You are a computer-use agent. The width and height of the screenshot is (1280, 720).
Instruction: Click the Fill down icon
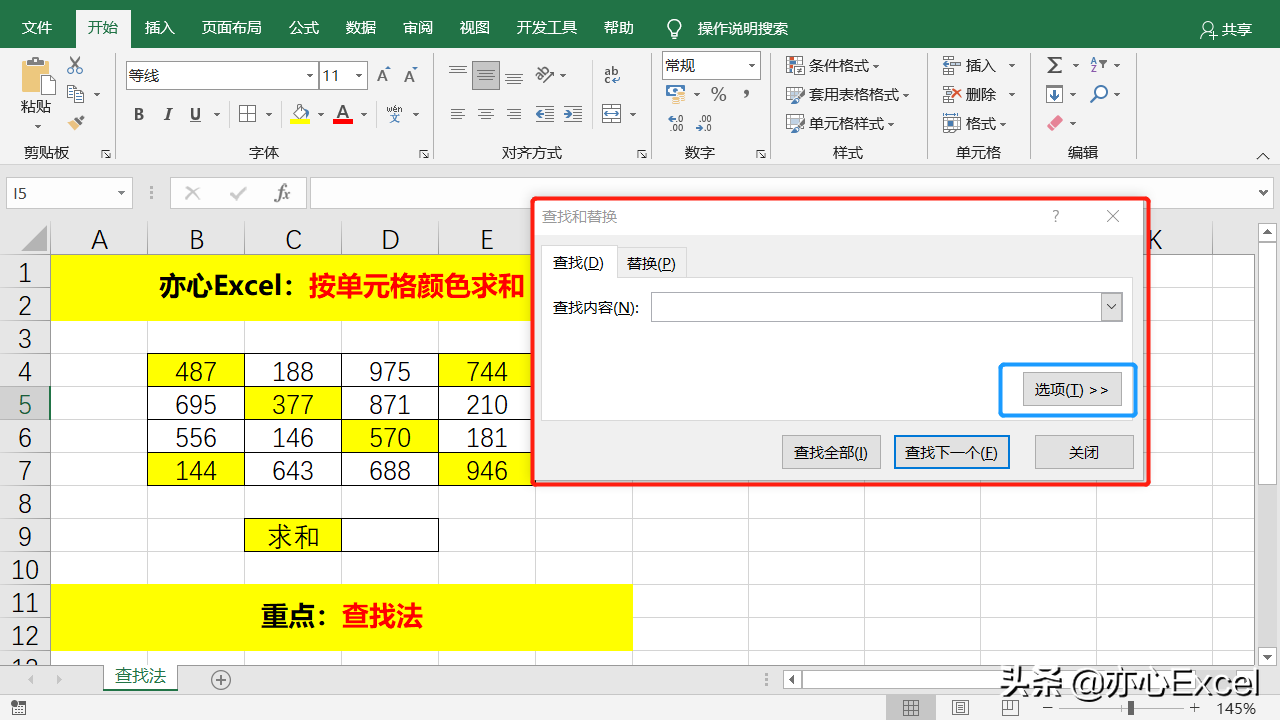[x=1054, y=94]
